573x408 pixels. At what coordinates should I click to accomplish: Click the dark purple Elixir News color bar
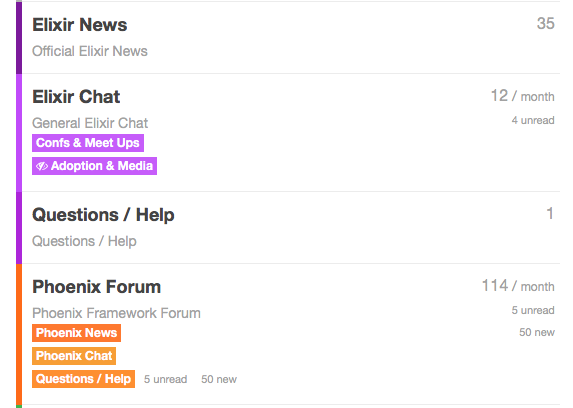pyautogui.click(x=19, y=37)
